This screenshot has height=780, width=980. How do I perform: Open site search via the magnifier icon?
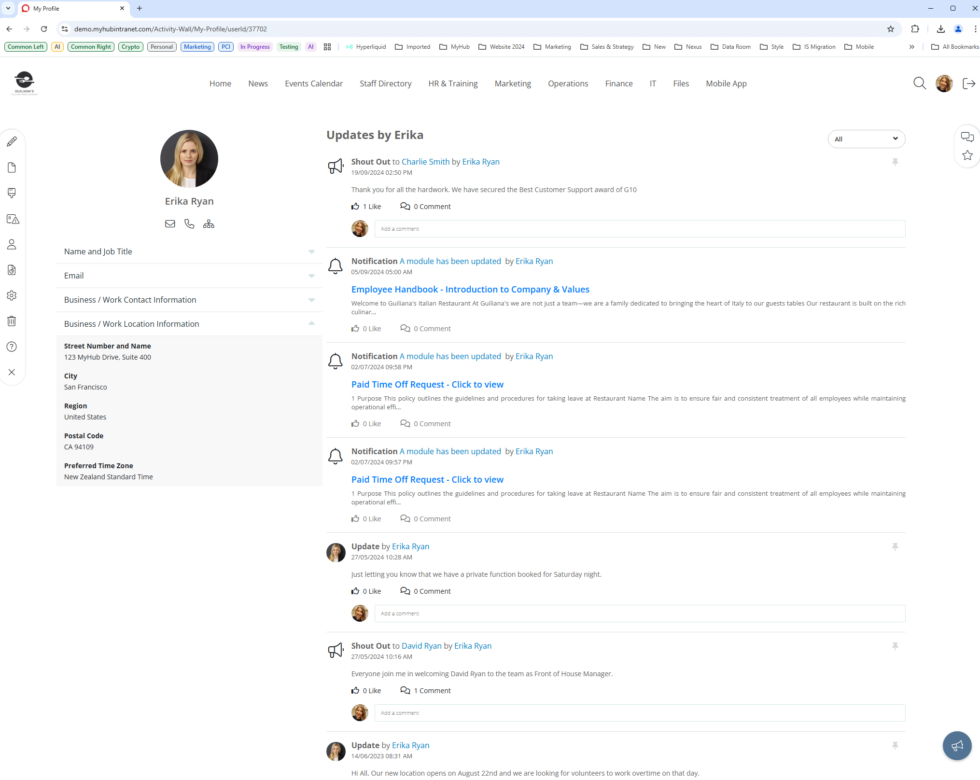click(920, 84)
